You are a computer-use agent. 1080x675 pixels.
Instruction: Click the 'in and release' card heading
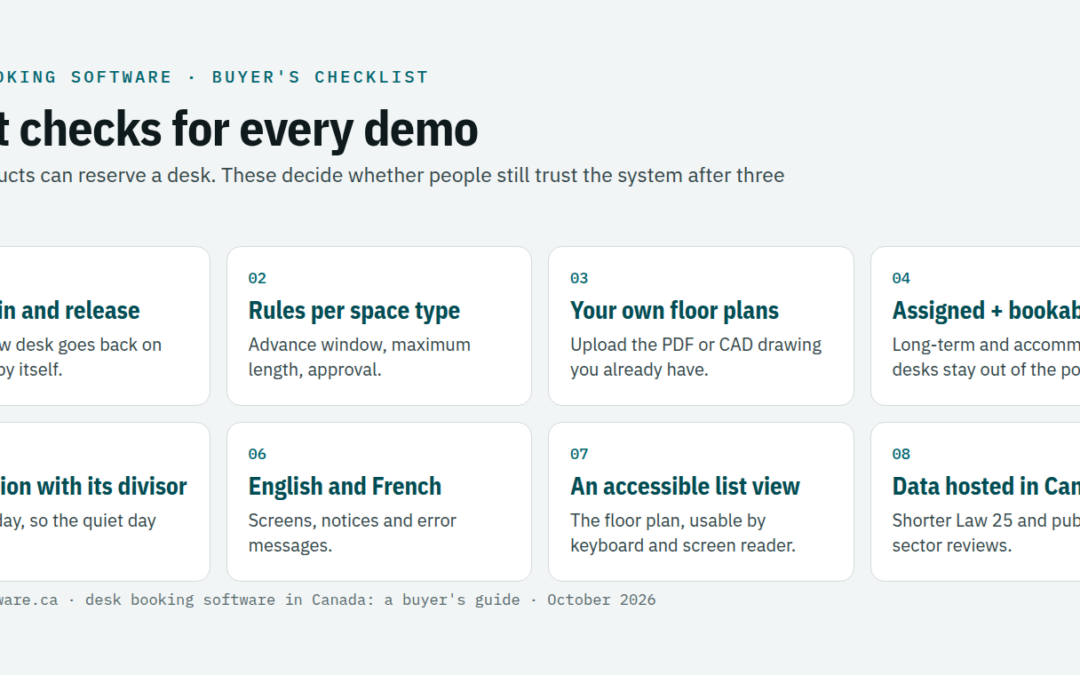pyautogui.click(x=70, y=311)
